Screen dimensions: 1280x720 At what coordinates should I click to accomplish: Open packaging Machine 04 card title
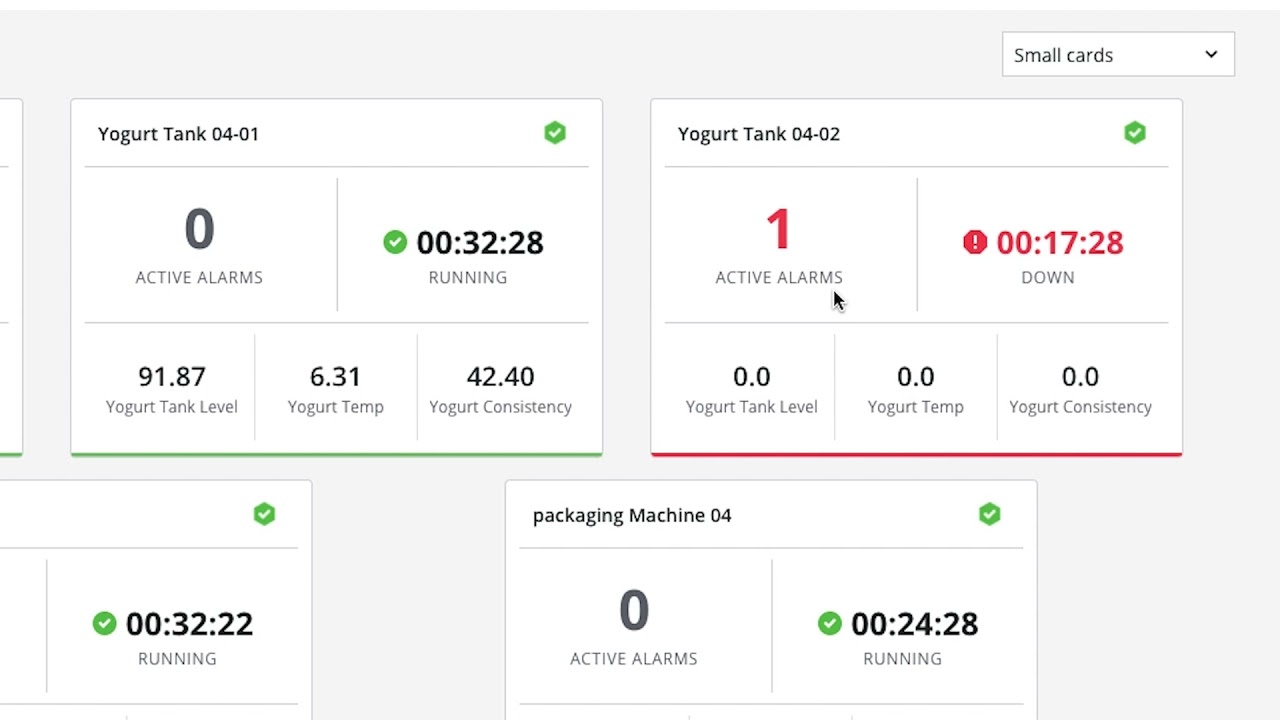(632, 515)
